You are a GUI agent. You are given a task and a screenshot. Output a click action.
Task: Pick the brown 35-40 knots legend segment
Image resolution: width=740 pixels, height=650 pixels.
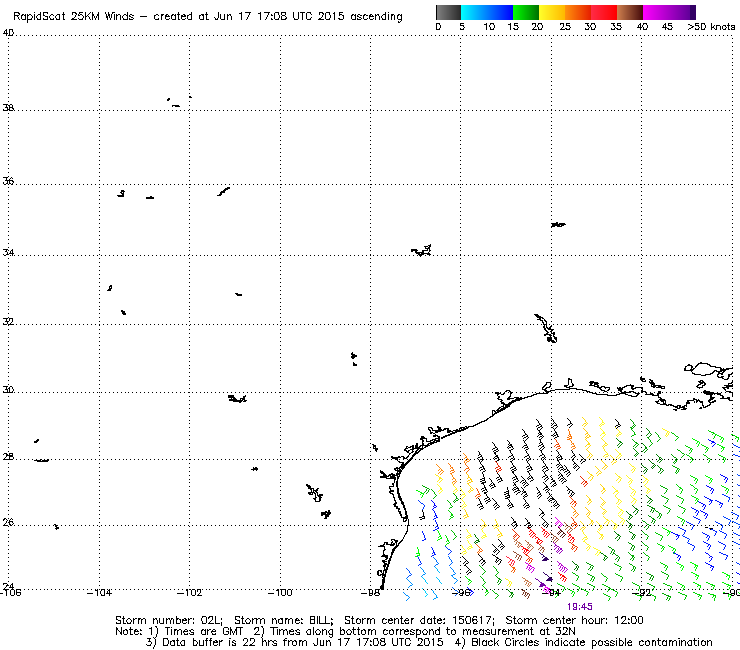tap(630, 12)
